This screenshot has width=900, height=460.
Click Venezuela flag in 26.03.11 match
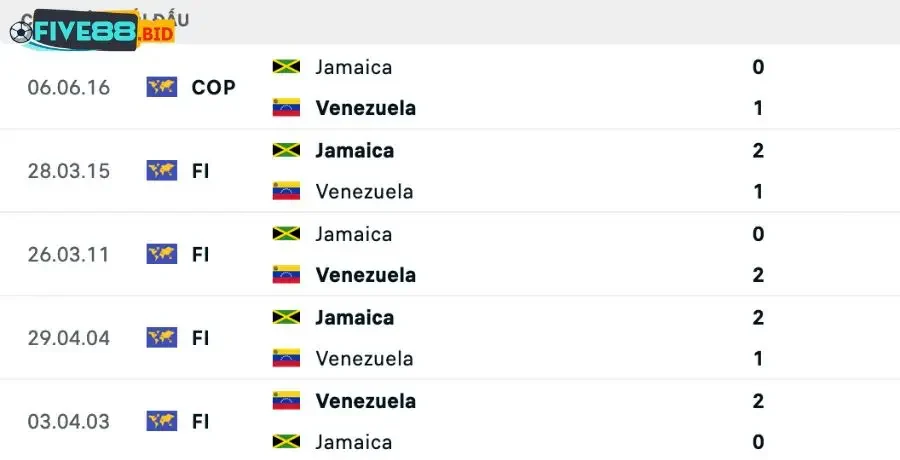pos(286,275)
